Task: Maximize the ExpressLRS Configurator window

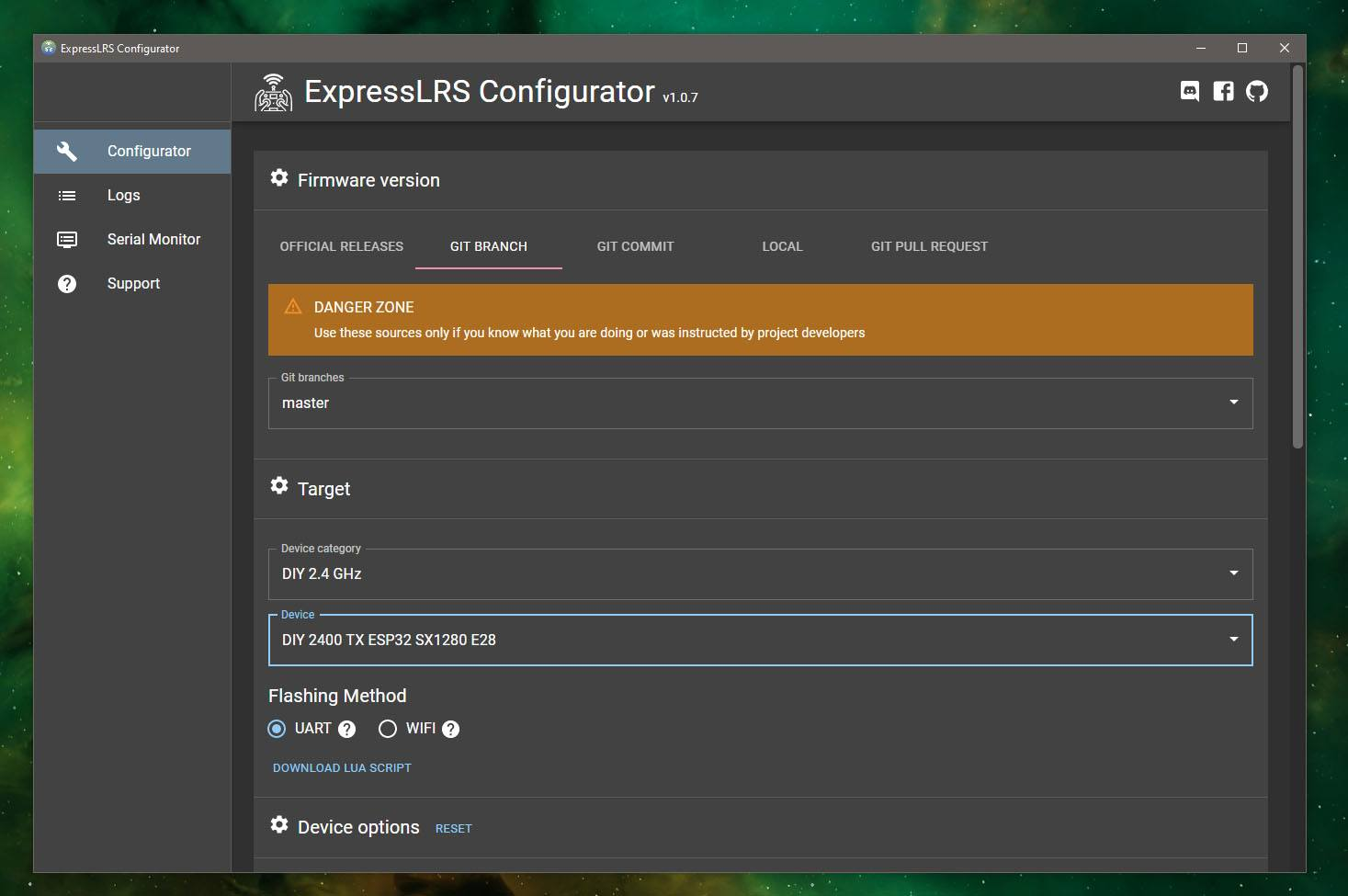Action: pos(1242,48)
